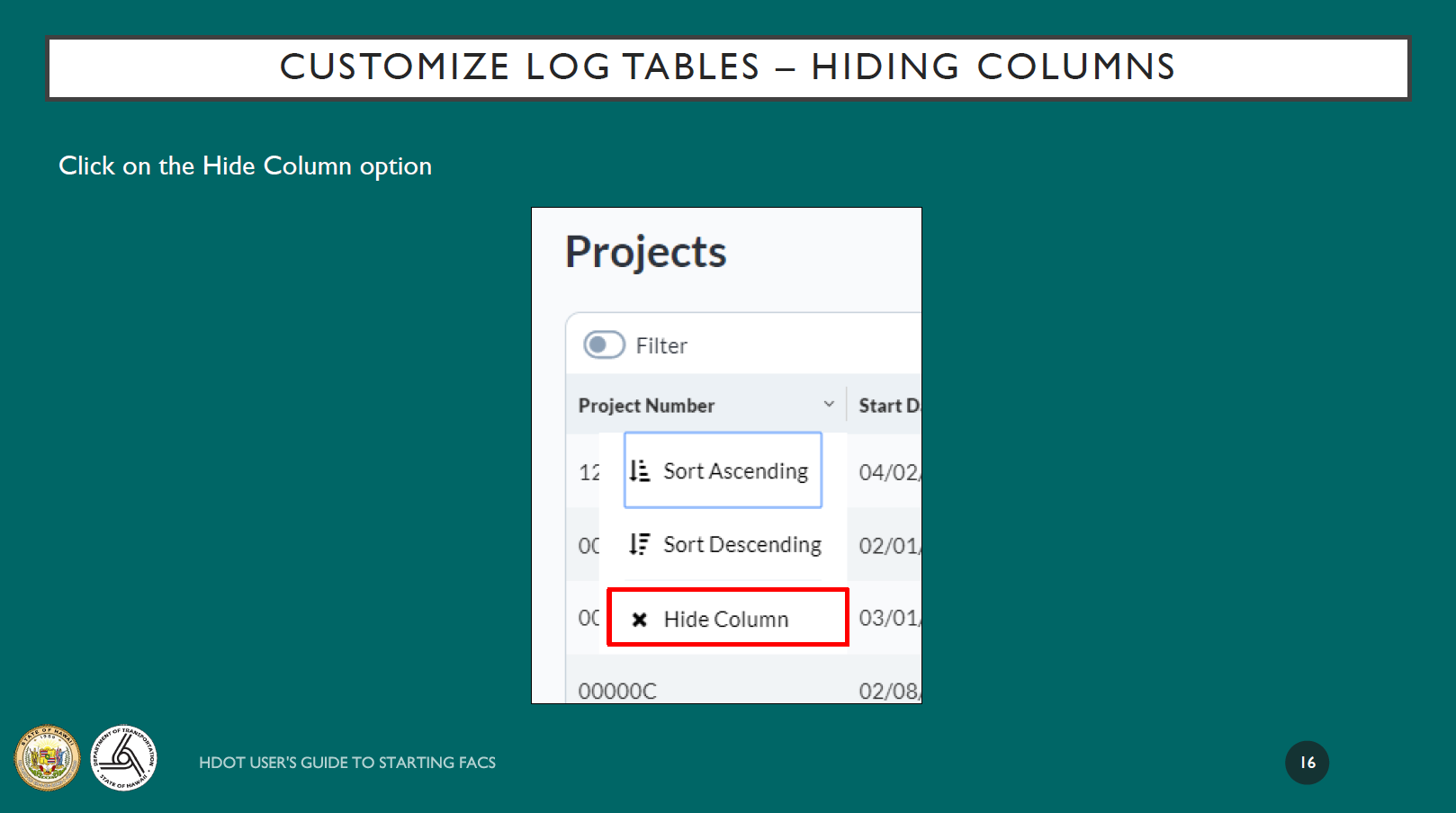Click the Sort Ascending icon
Image resolution: width=1456 pixels, height=813 pixels.
tap(639, 470)
